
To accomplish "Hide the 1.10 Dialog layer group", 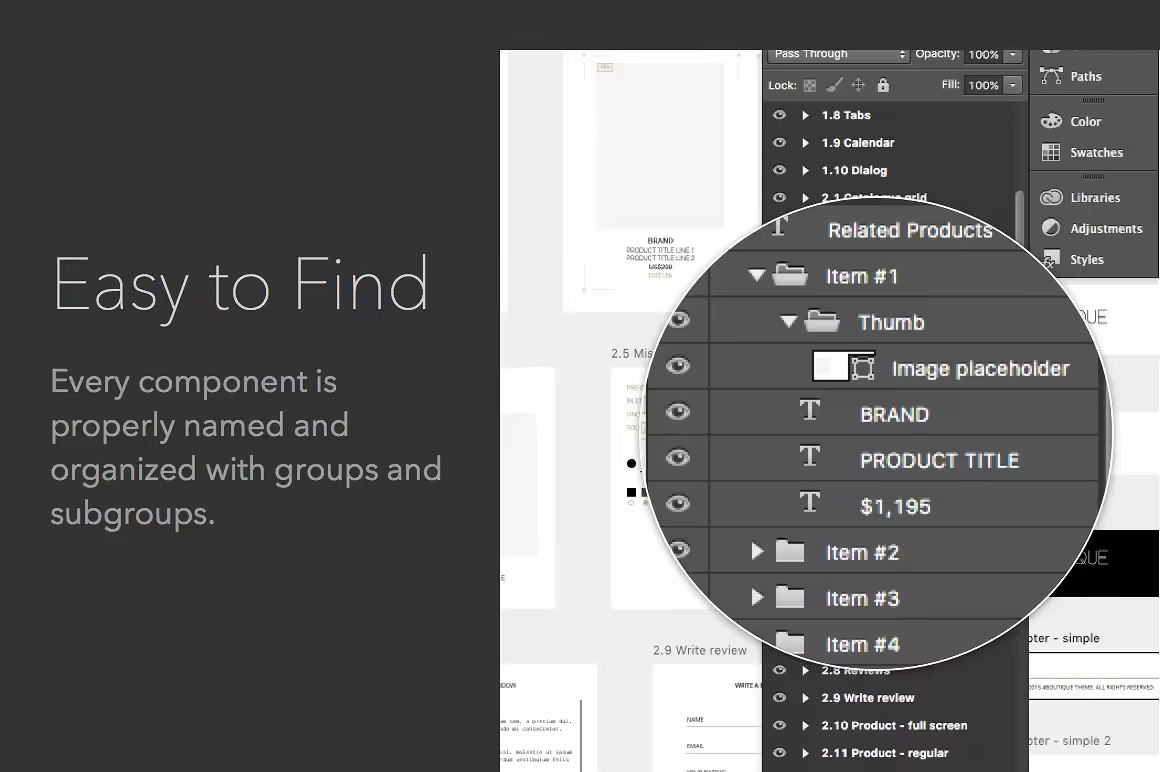I will [x=779, y=170].
